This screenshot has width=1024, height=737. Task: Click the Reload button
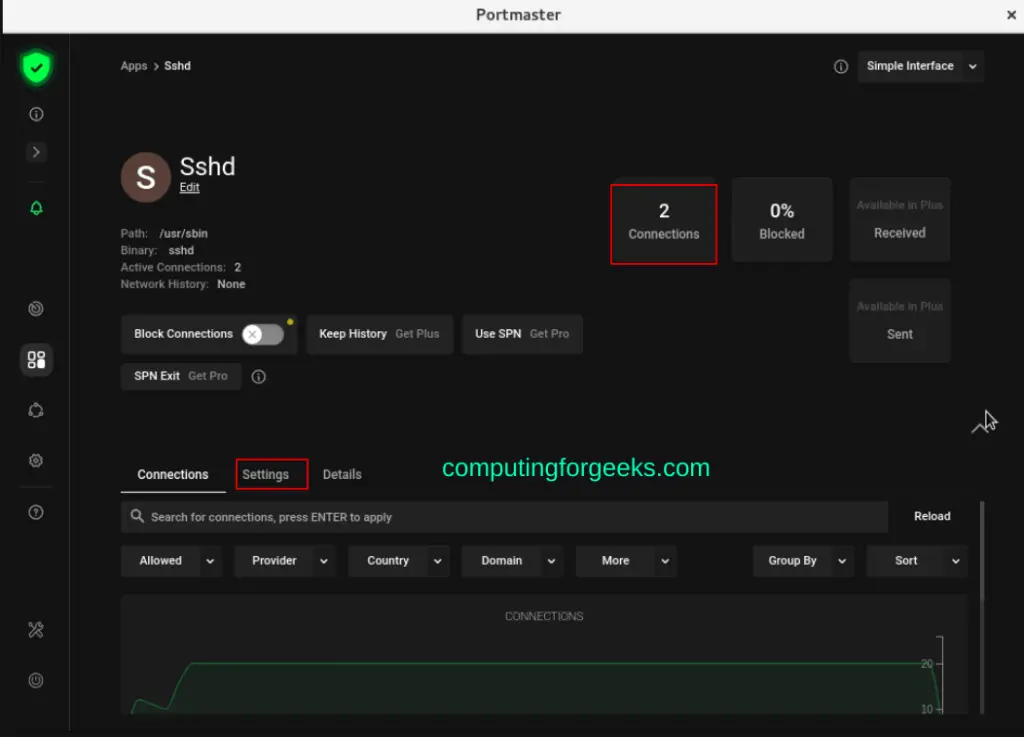[932, 516]
